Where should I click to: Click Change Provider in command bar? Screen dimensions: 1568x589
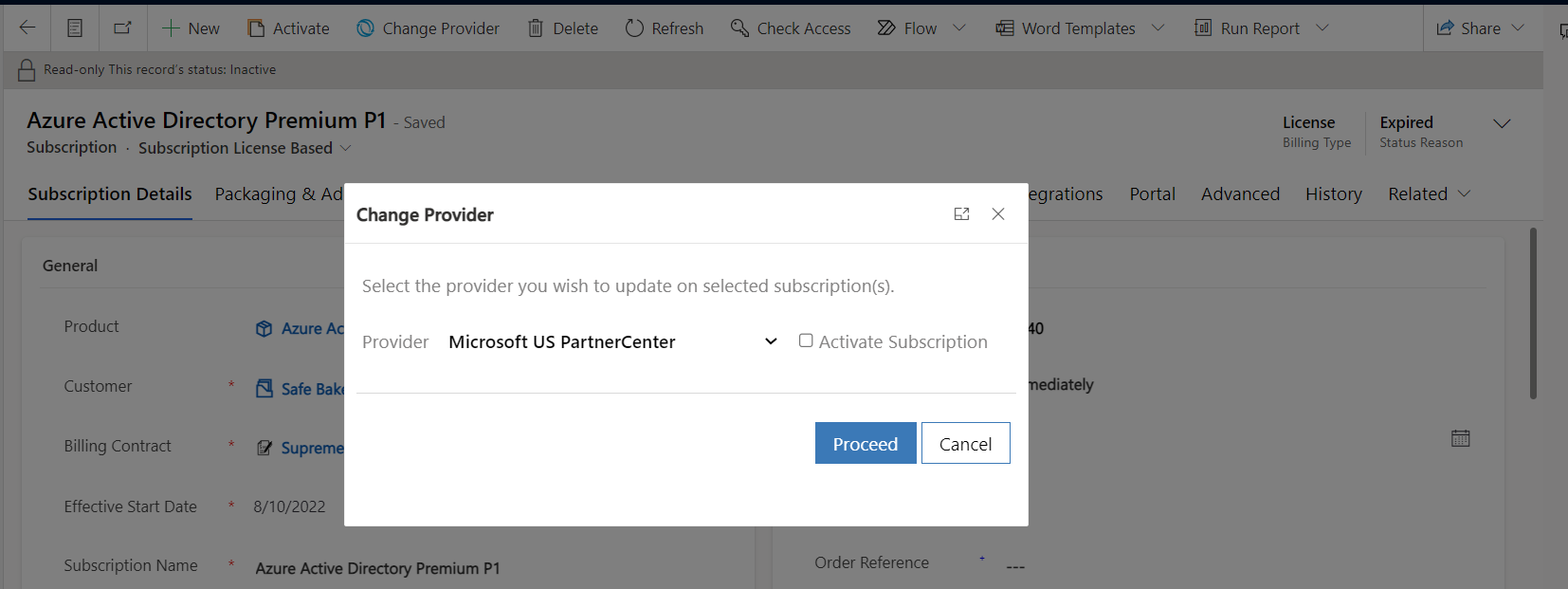428,28
